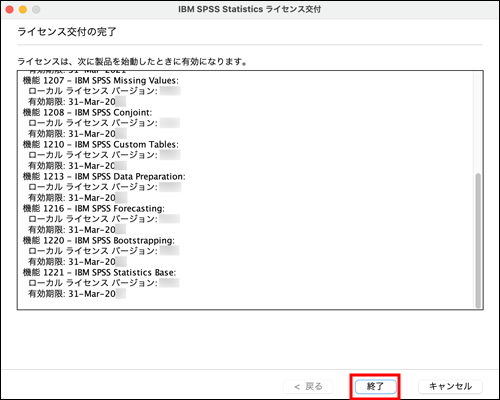500x400 pixels.
Task: Click the キャンセル cancel button
Action: click(x=450, y=386)
